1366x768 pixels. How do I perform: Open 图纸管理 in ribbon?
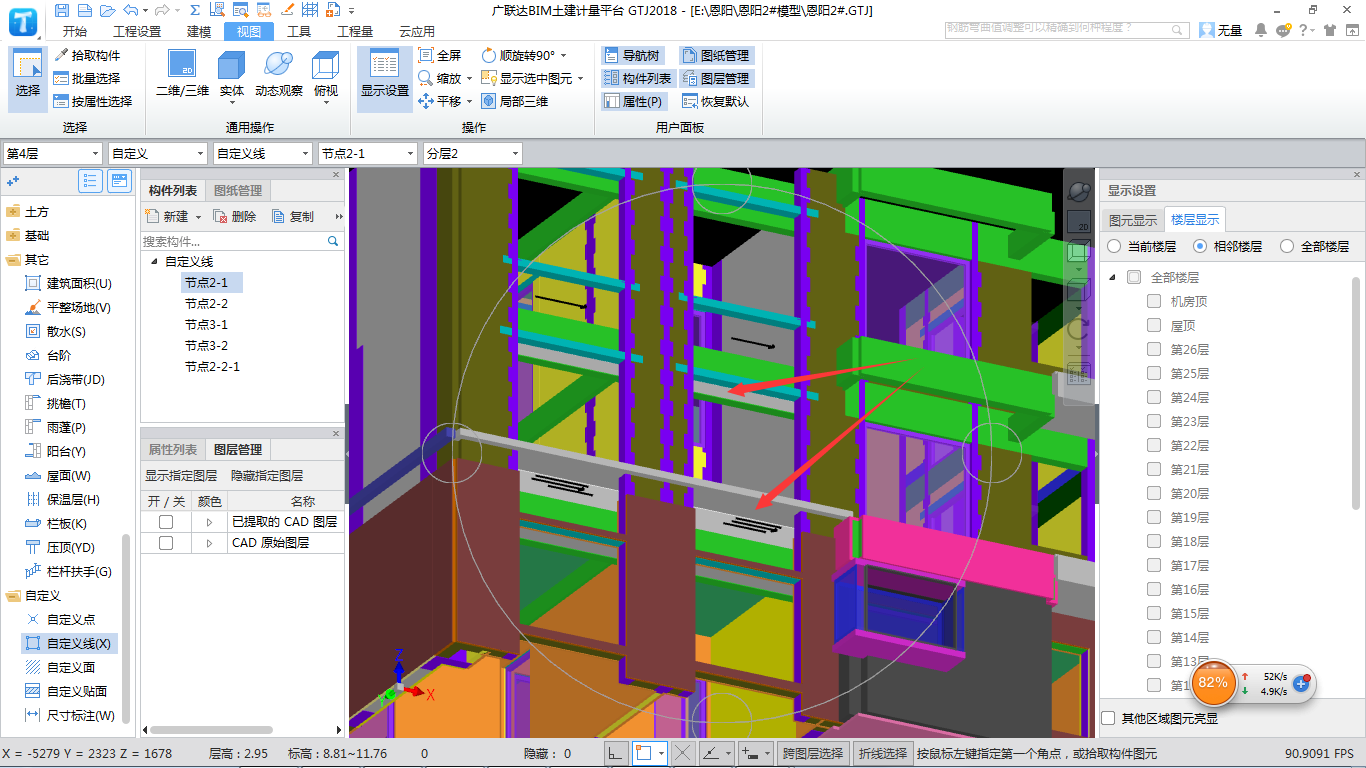pos(716,55)
